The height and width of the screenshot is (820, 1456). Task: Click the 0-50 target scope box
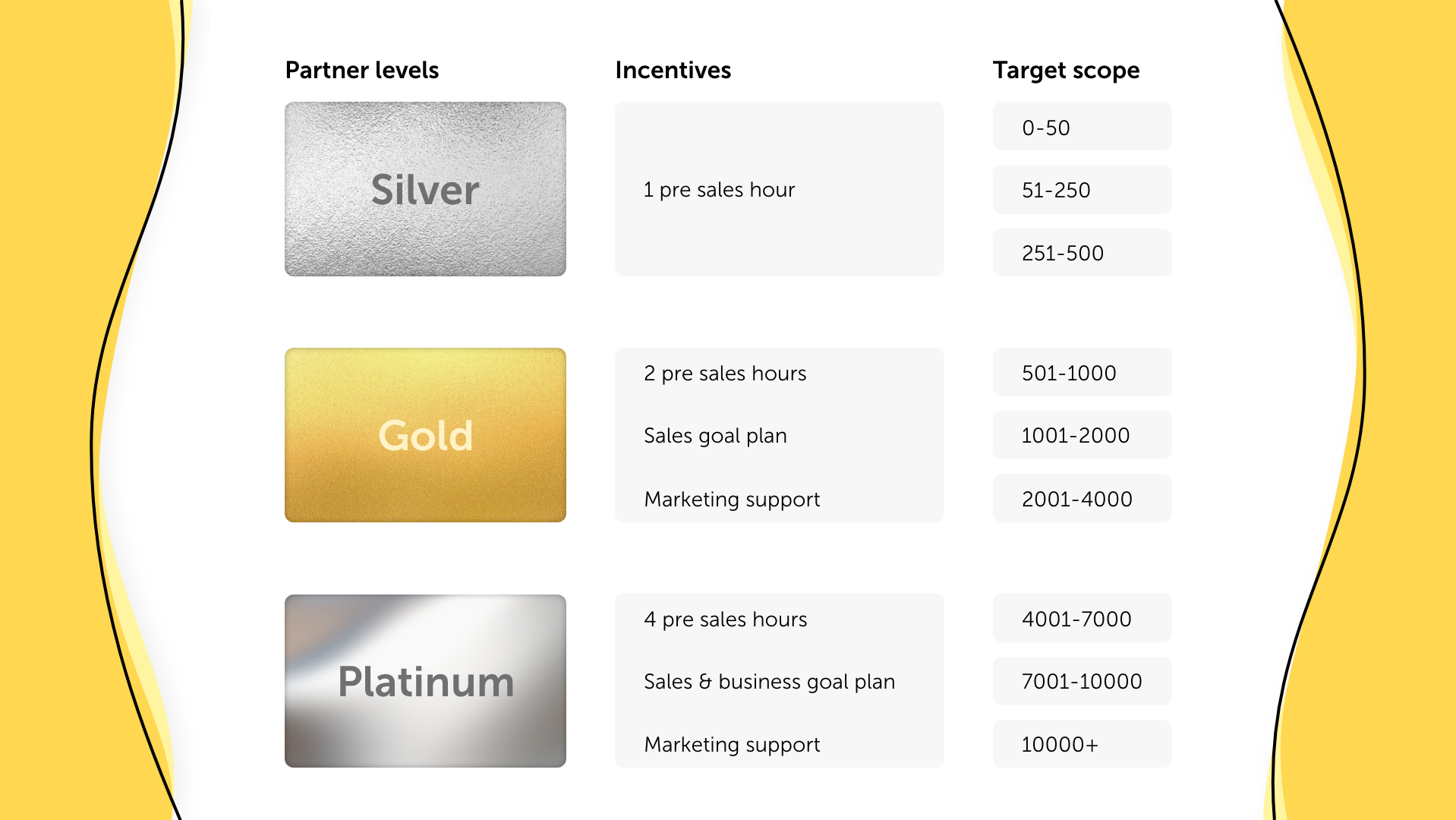coord(1082,127)
